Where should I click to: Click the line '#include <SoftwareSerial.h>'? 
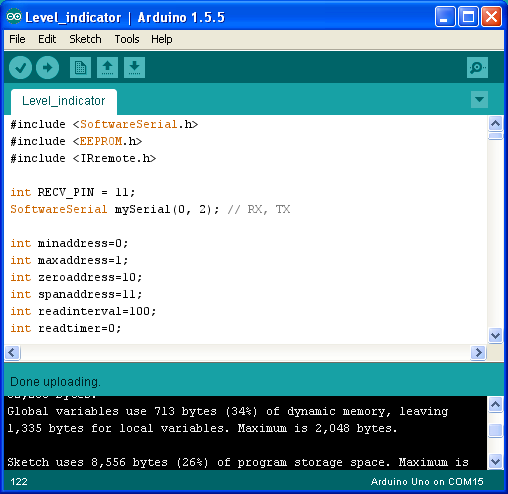click(x=104, y=124)
